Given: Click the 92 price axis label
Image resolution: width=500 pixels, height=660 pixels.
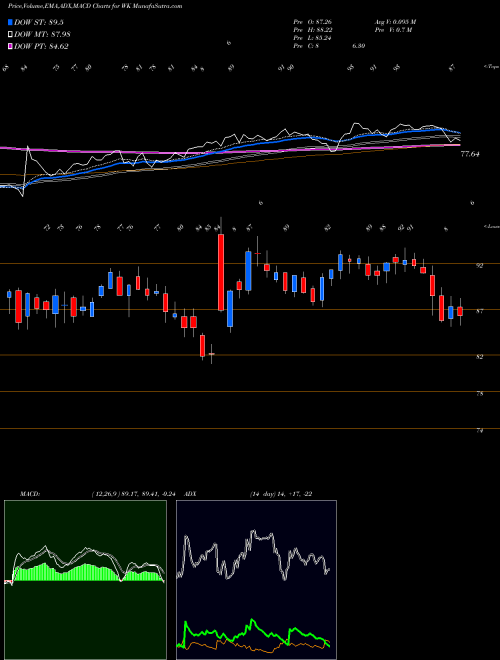Looking at the screenshot, I should 479,266.
